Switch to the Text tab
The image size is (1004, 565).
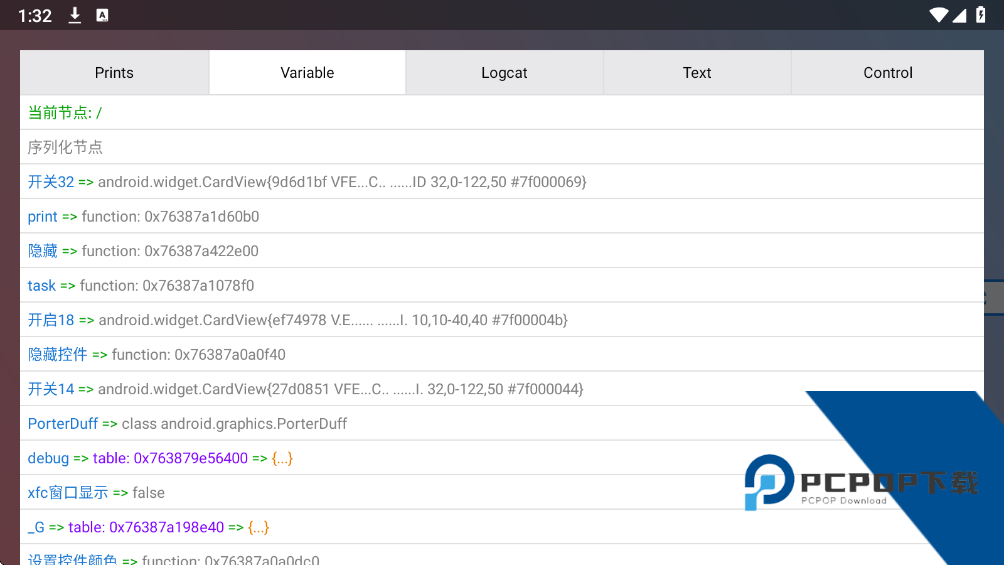pos(697,73)
